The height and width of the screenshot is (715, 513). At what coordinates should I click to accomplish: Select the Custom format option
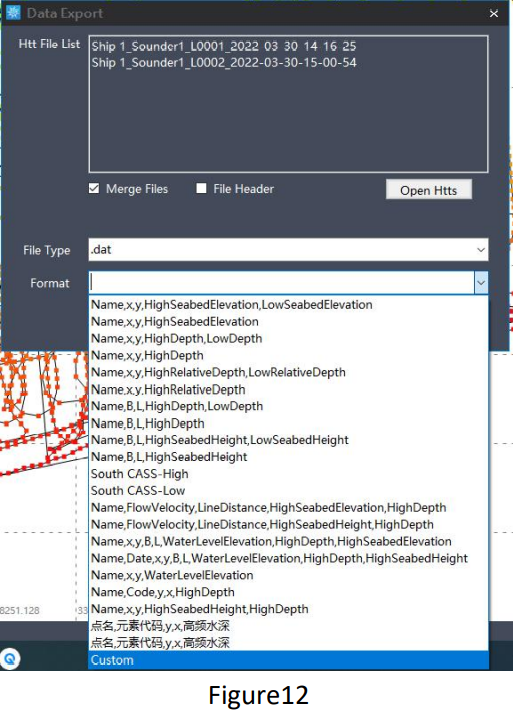(x=288, y=660)
